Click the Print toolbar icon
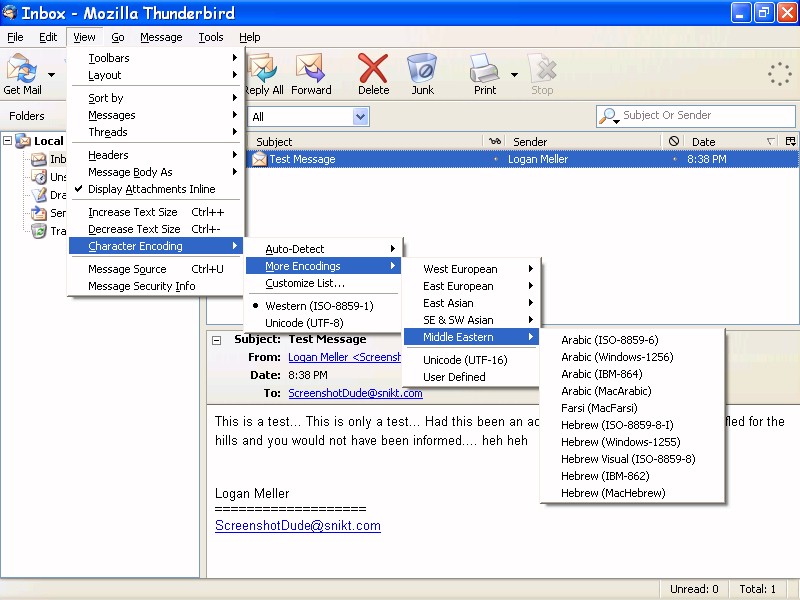 click(484, 68)
